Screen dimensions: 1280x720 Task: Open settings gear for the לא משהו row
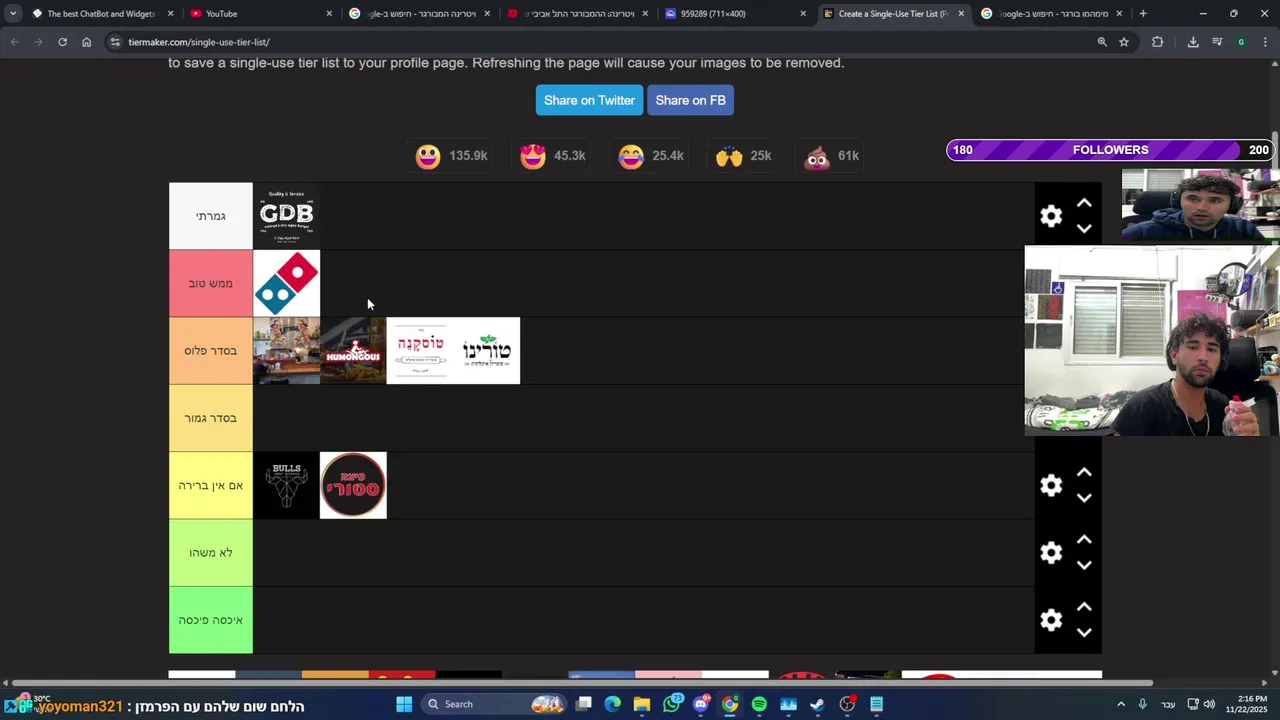(1051, 553)
